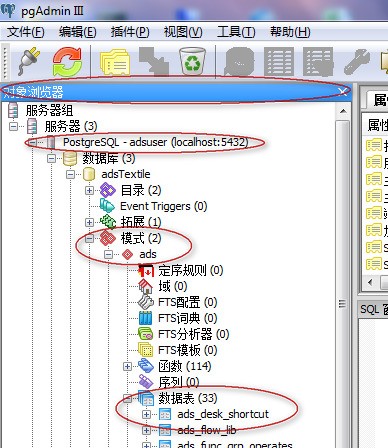388x448 pixels.
Task: Select the 数据表 (33) tree item
Action: point(188,398)
